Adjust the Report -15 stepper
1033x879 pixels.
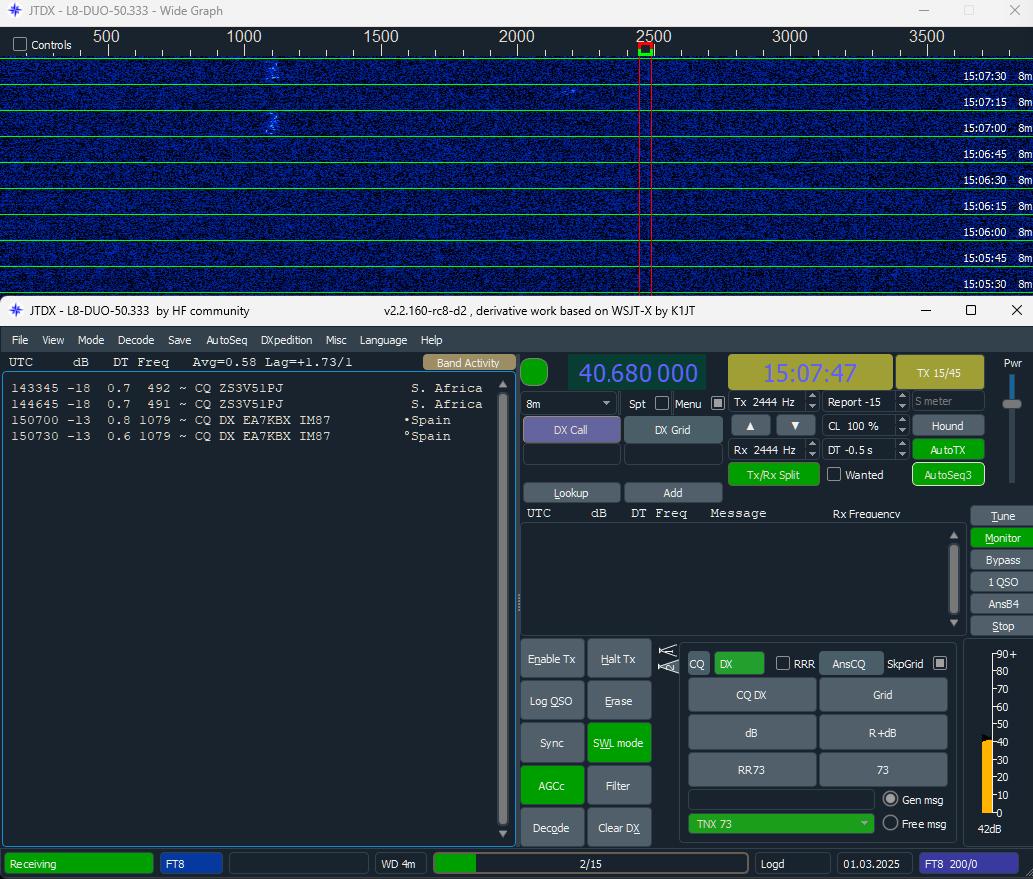point(903,402)
